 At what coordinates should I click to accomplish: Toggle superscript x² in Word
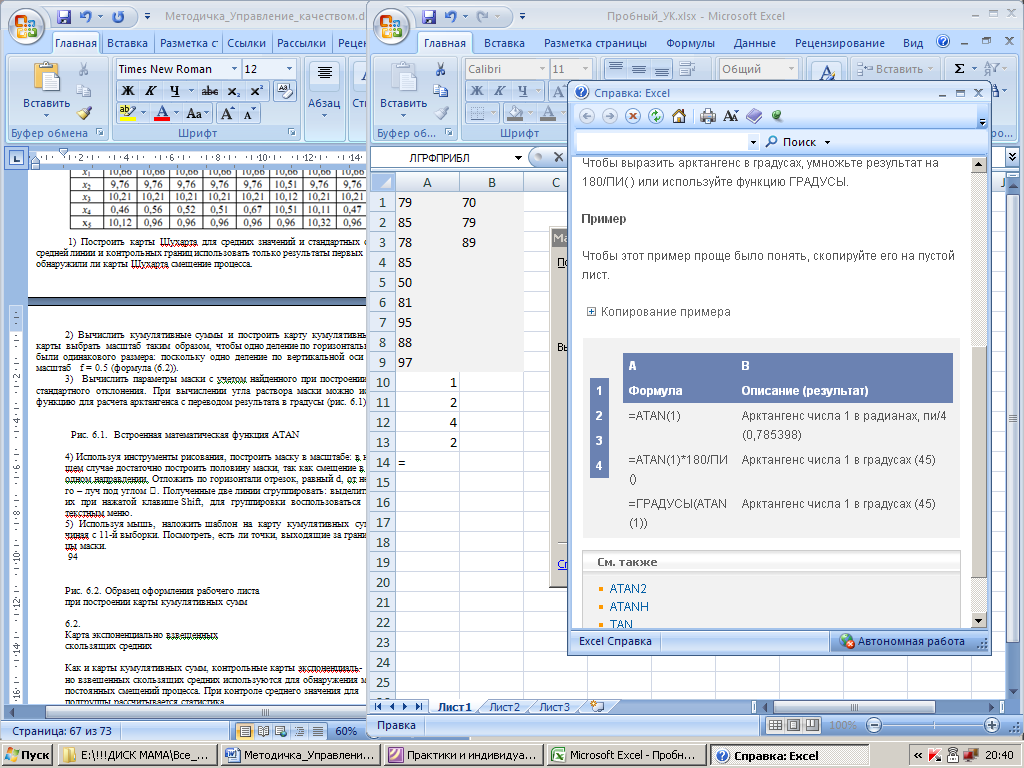point(256,91)
